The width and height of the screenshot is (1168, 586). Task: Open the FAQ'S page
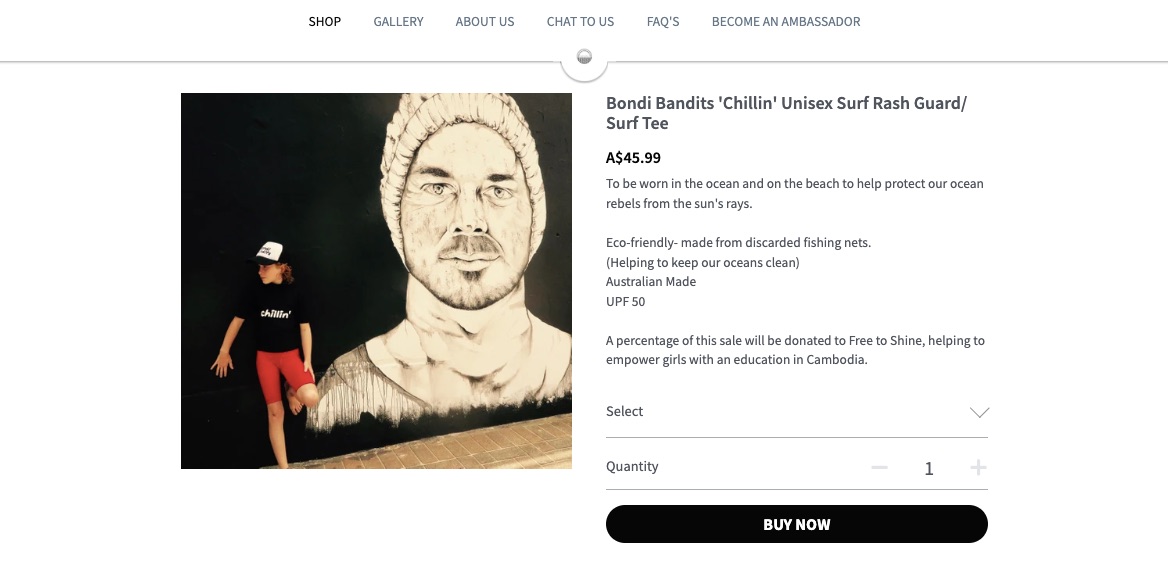click(x=663, y=22)
